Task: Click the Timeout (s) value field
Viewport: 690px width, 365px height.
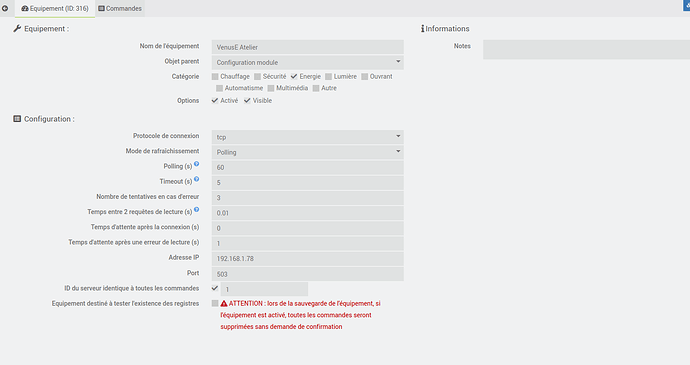Action: [308, 182]
